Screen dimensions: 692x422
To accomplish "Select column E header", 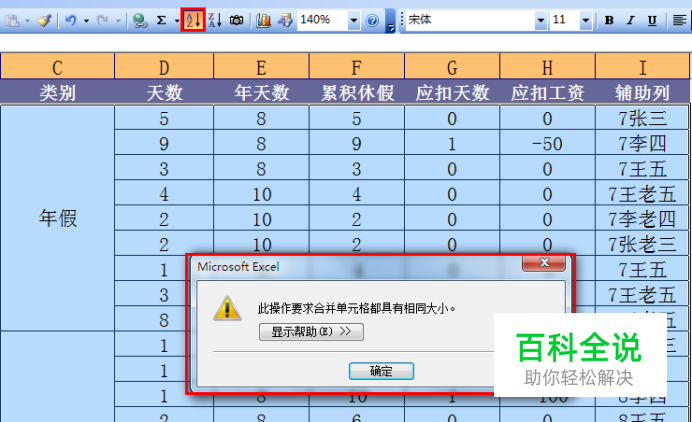I will 261,67.
